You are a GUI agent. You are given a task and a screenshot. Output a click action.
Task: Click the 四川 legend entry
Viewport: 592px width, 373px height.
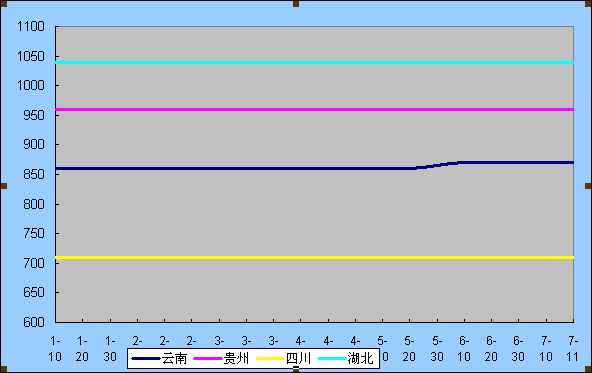point(283,358)
